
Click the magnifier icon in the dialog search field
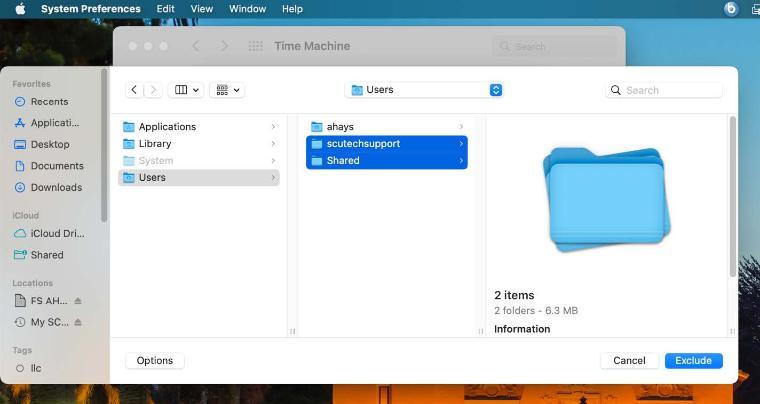tap(616, 90)
